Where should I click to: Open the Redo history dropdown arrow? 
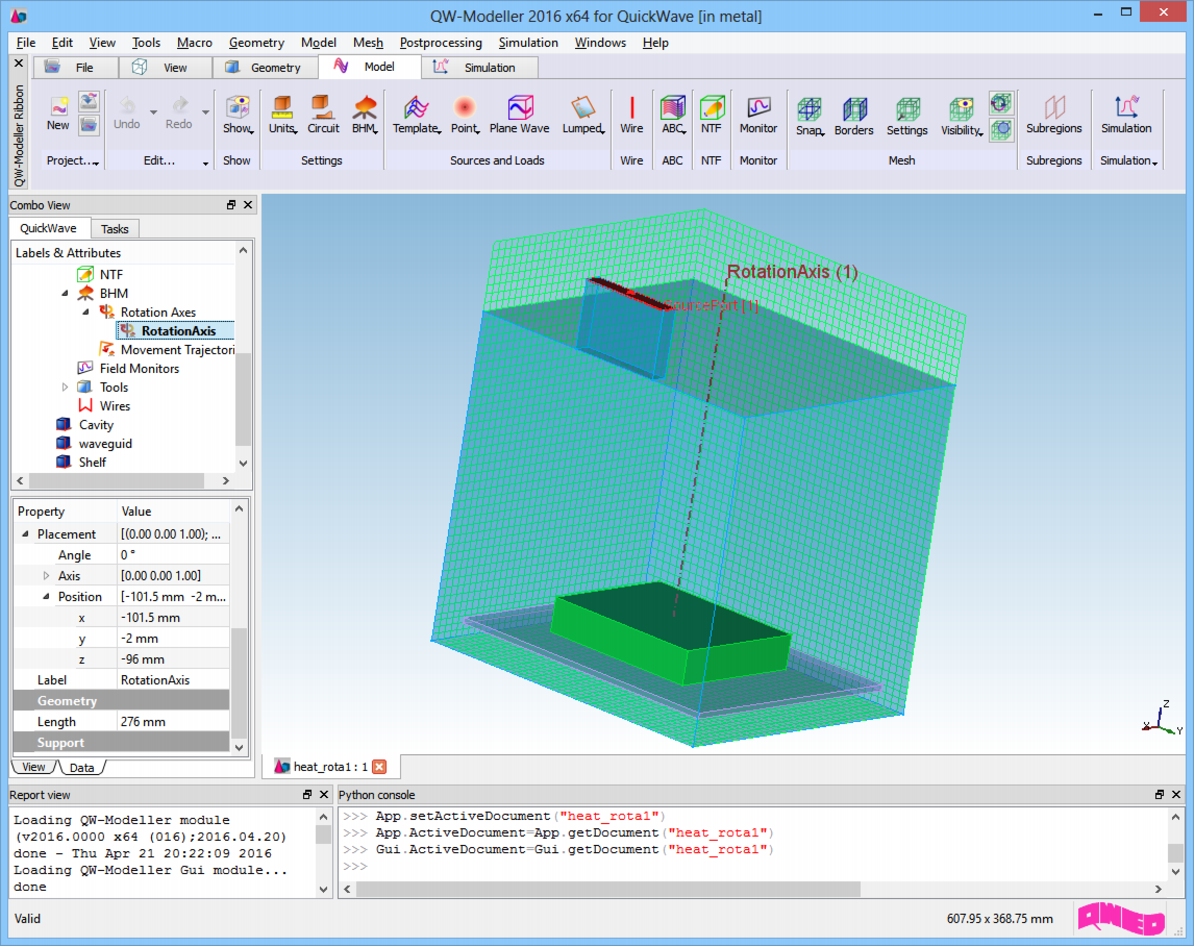point(205,112)
